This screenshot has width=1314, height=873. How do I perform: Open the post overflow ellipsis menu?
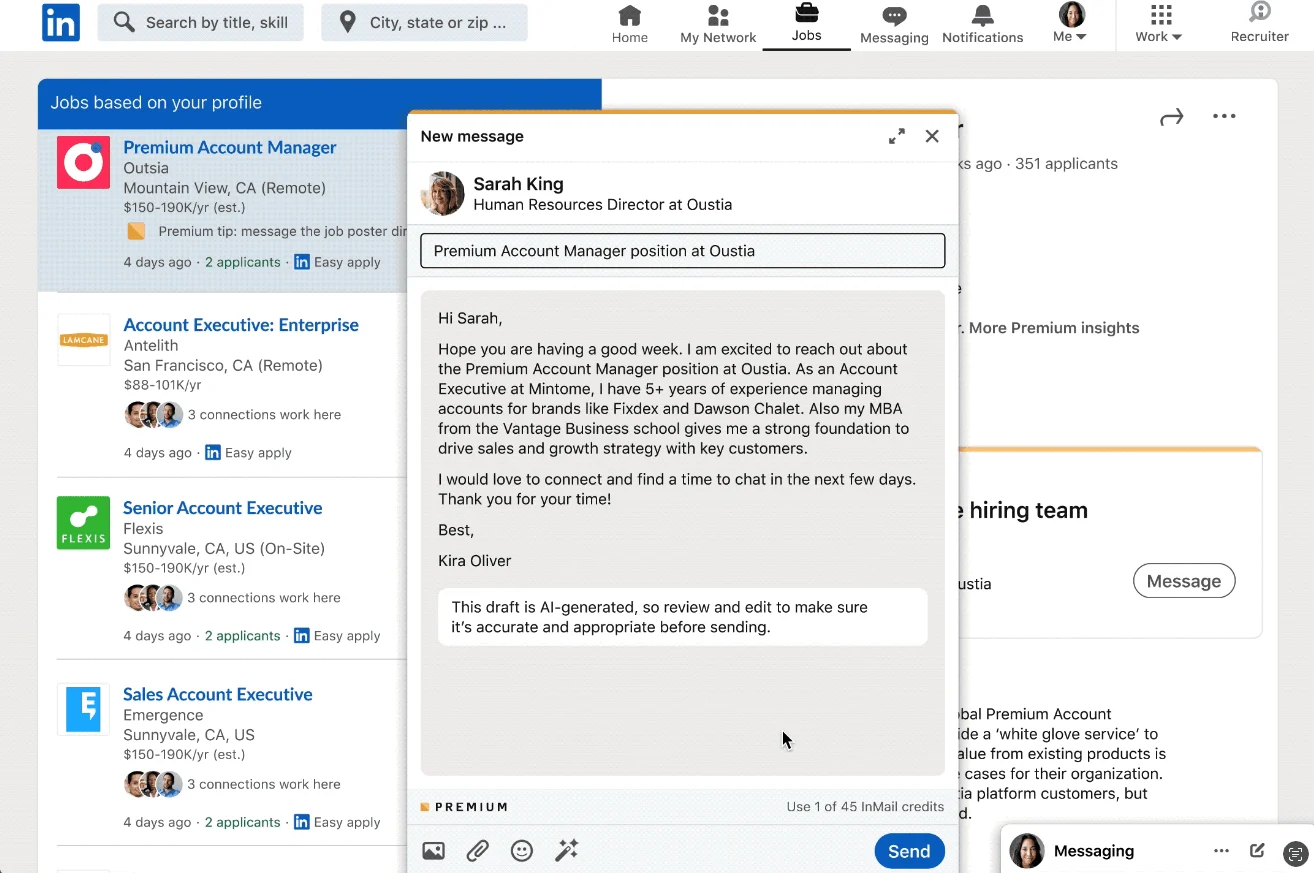coord(1224,116)
